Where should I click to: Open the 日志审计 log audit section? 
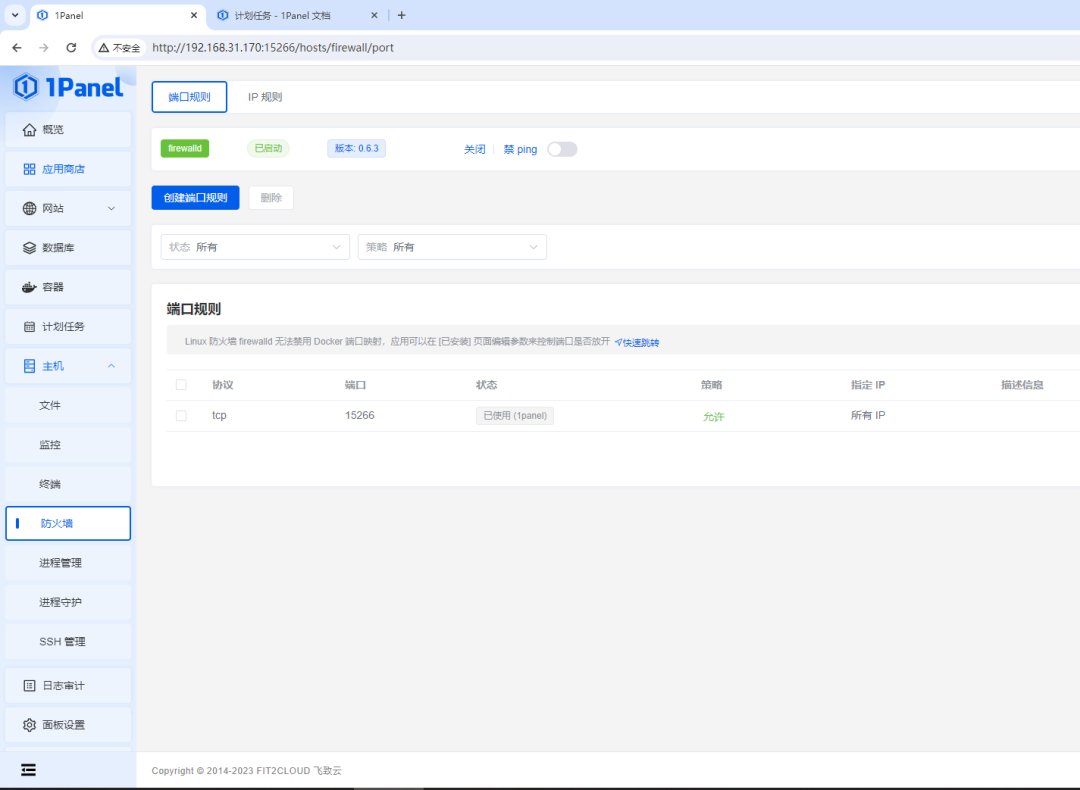point(64,685)
